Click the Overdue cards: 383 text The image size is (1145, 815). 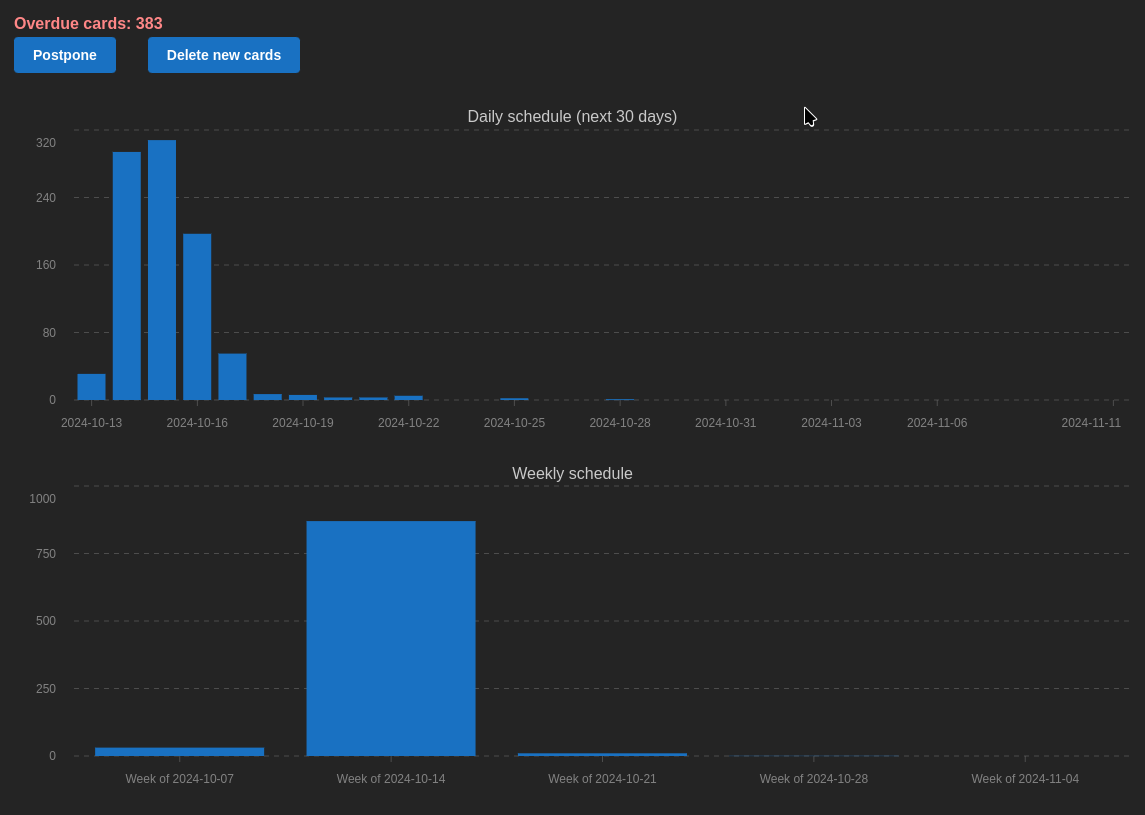pos(88,24)
